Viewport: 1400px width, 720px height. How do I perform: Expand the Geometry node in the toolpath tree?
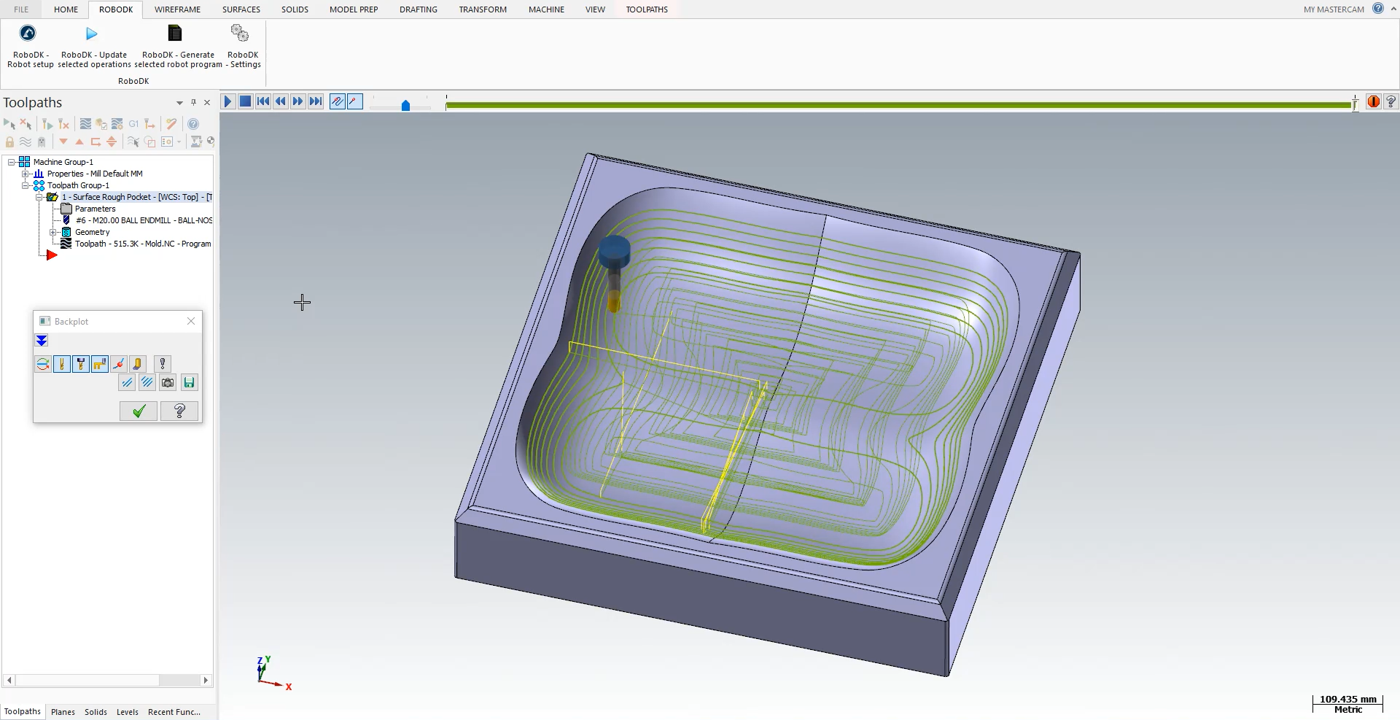pos(53,231)
